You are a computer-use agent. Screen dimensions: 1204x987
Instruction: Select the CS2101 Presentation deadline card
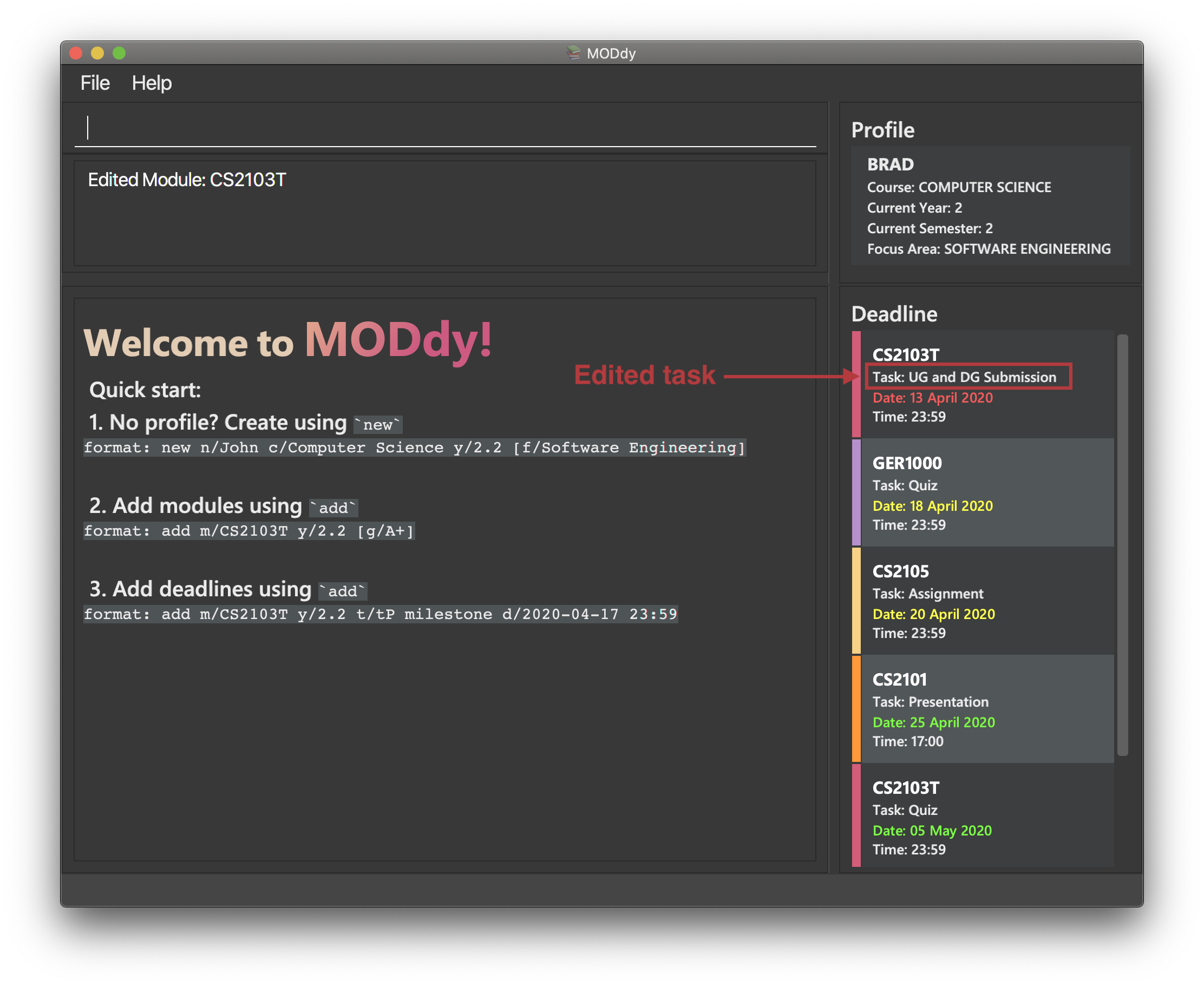[982, 709]
